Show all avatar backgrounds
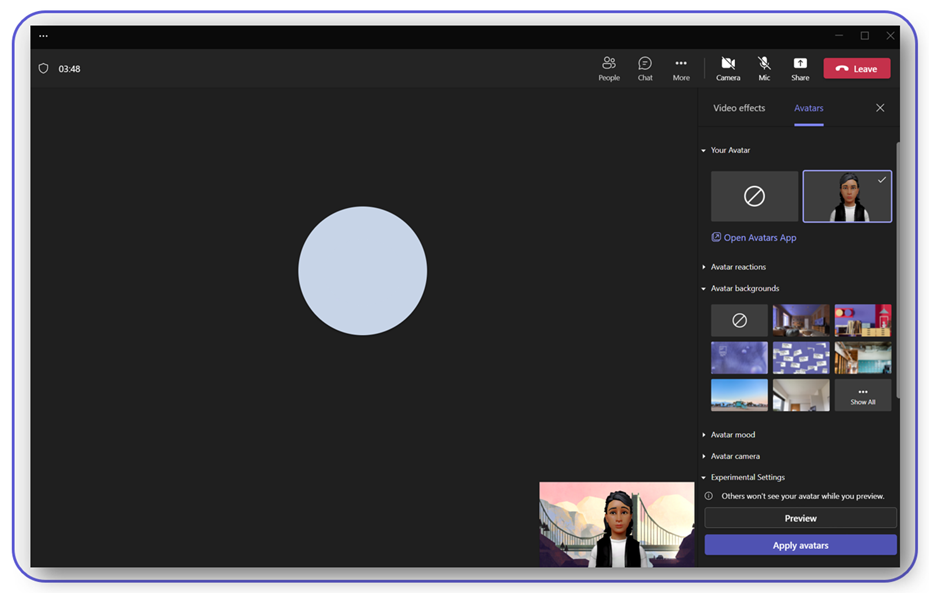The height and width of the screenshot is (593, 929). (x=862, y=396)
